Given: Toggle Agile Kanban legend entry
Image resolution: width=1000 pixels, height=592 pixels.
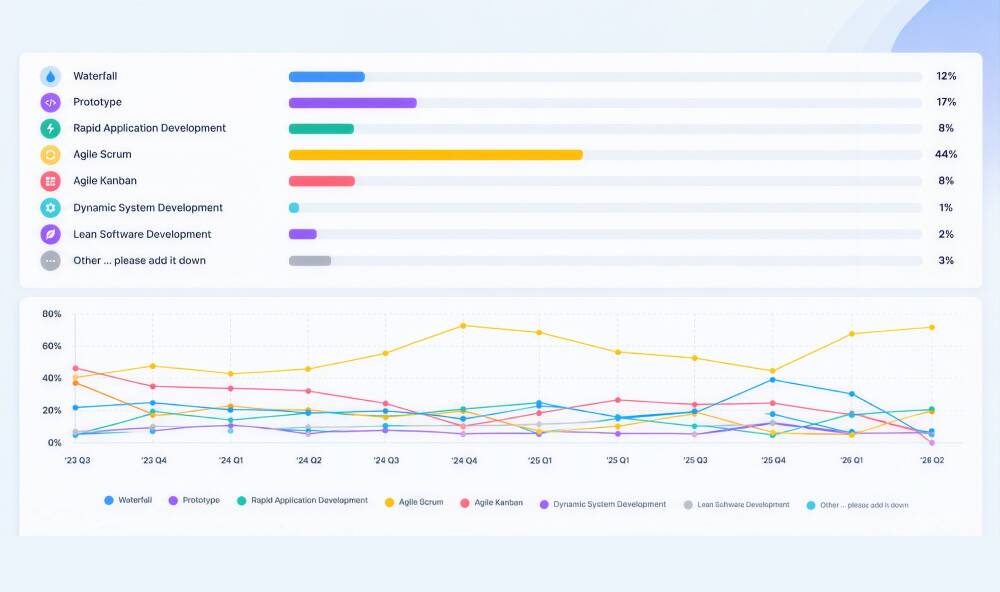Looking at the screenshot, I should coord(492,503).
